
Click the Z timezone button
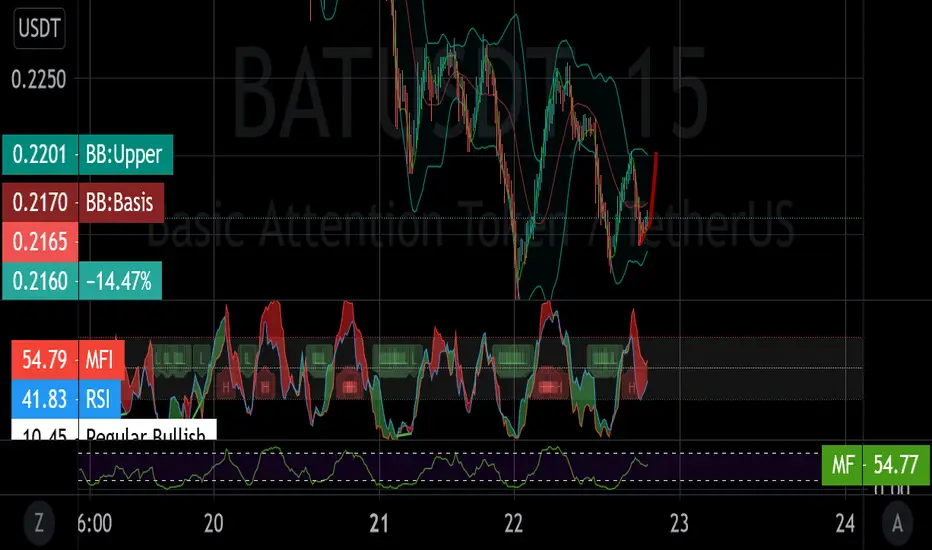pyautogui.click(x=39, y=523)
